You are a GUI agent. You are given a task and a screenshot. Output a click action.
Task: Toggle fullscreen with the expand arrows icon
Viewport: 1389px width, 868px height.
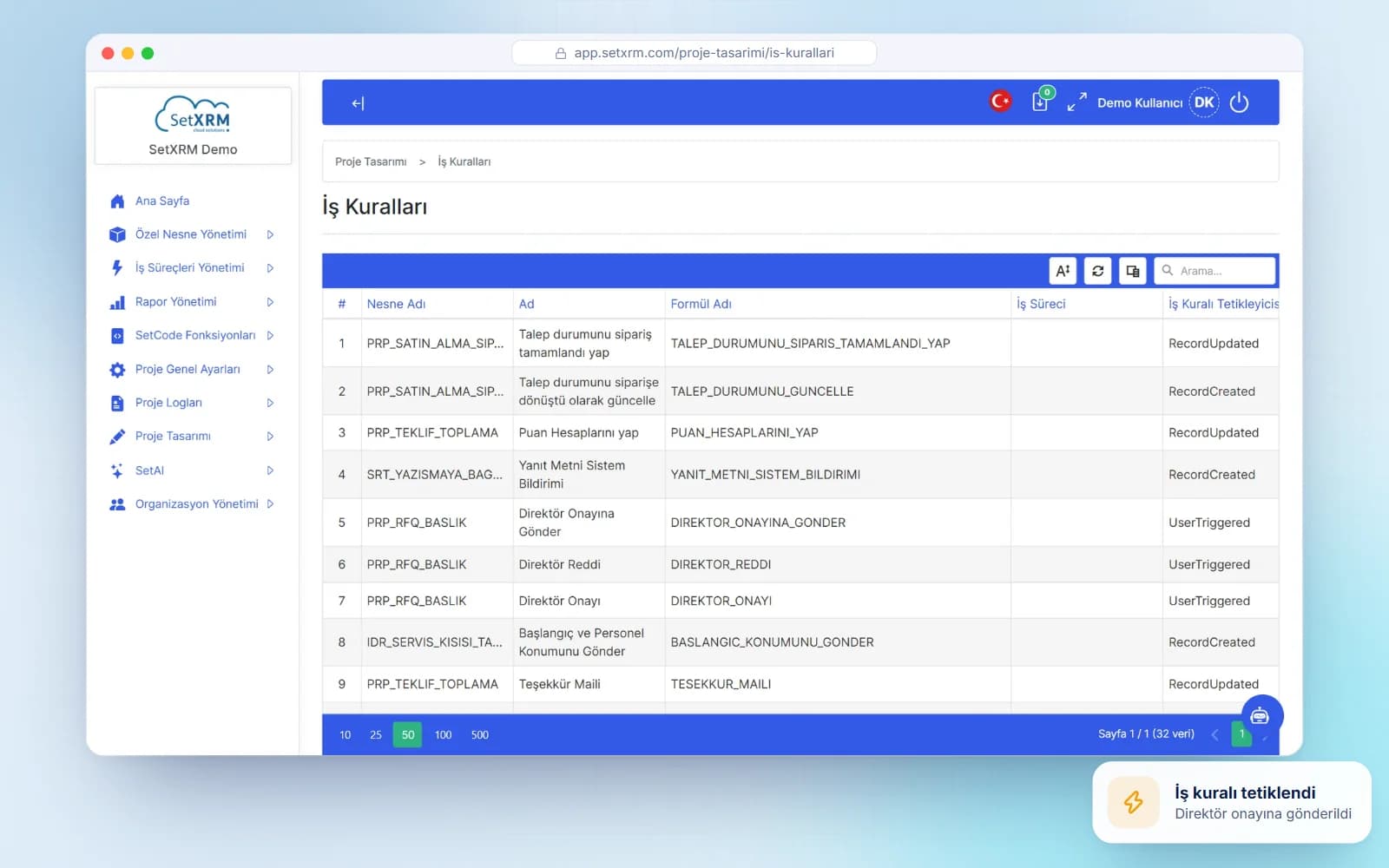(1076, 102)
